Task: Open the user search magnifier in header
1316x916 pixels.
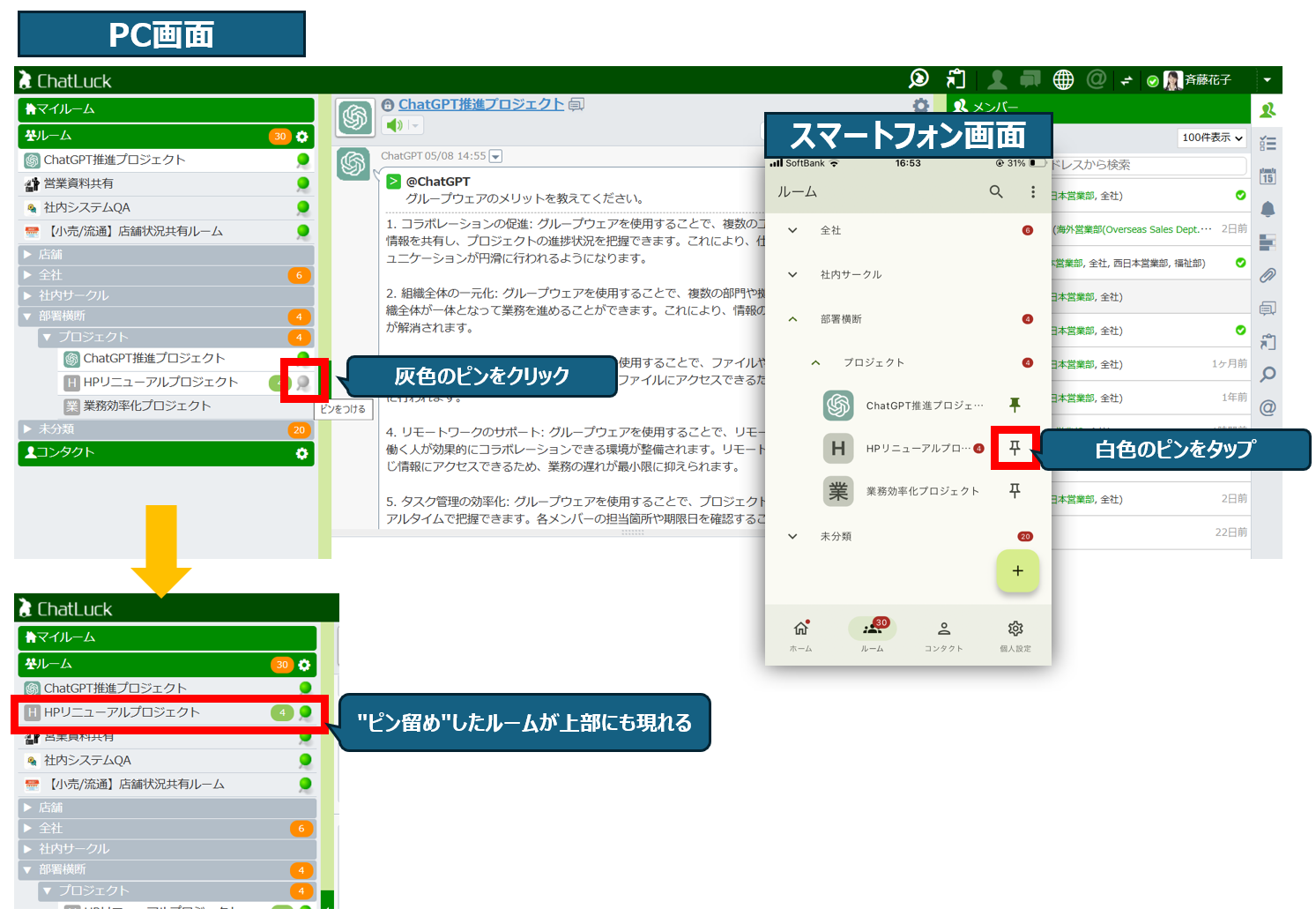Action: (x=918, y=79)
